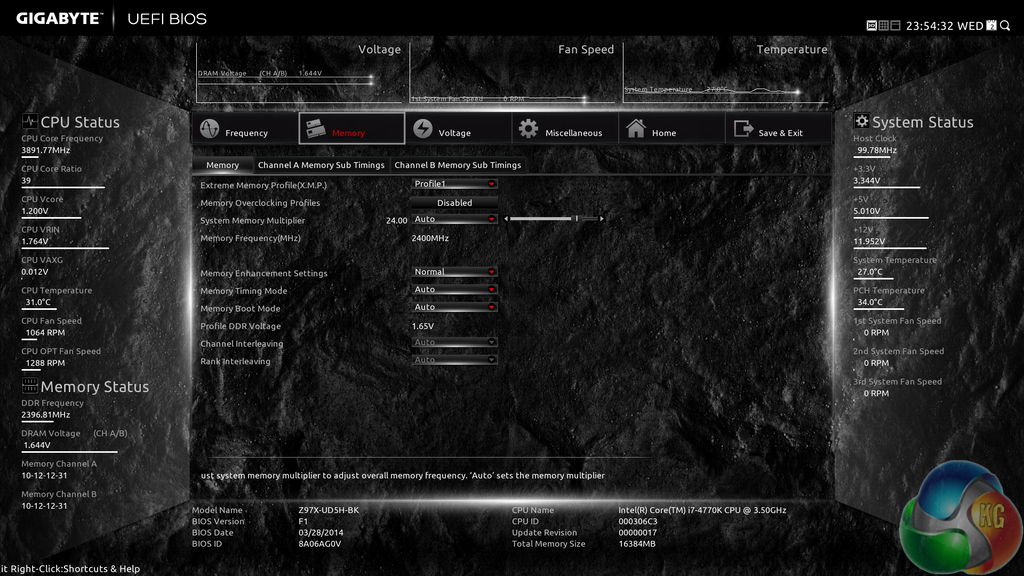Open the Rank Interleaving dropdown
The image size is (1024, 576).
click(455, 360)
